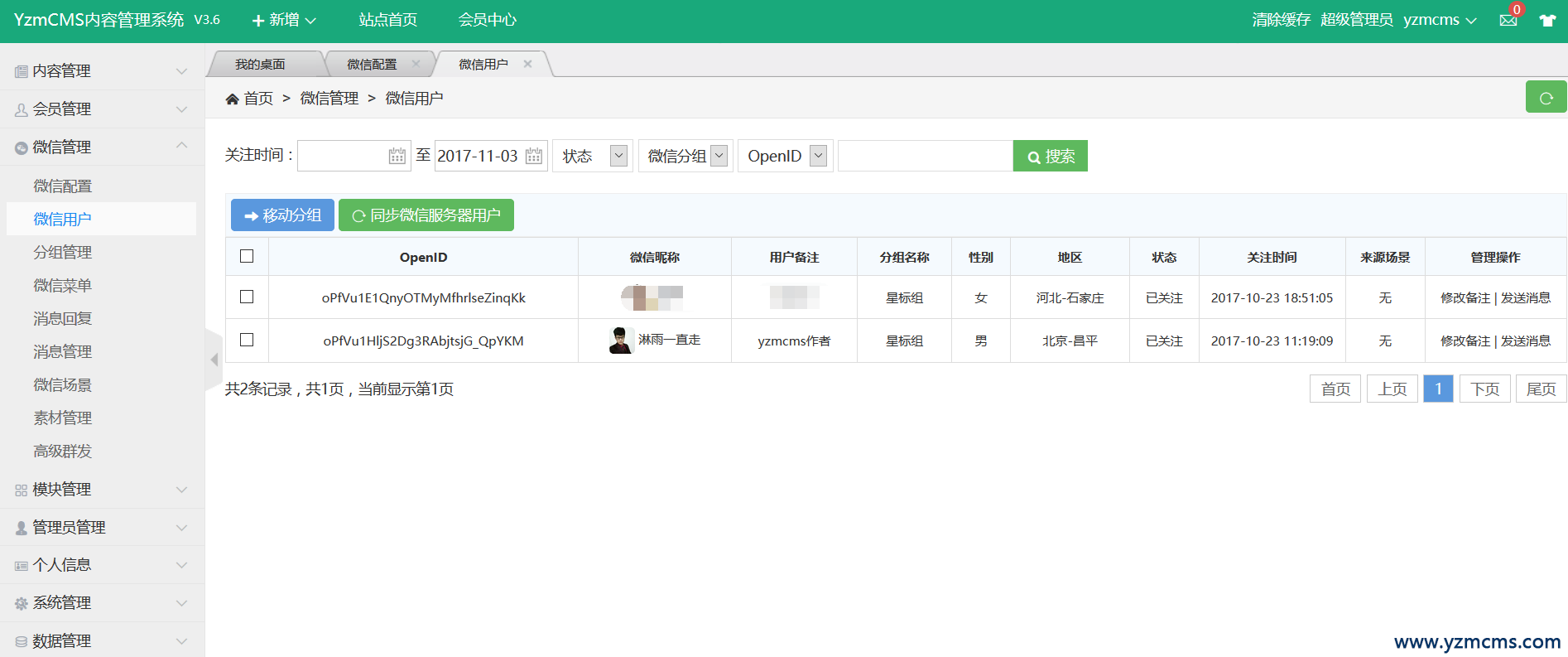Close the 微信配置 tab
Screen dimensions: 1568x657
(x=416, y=64)
